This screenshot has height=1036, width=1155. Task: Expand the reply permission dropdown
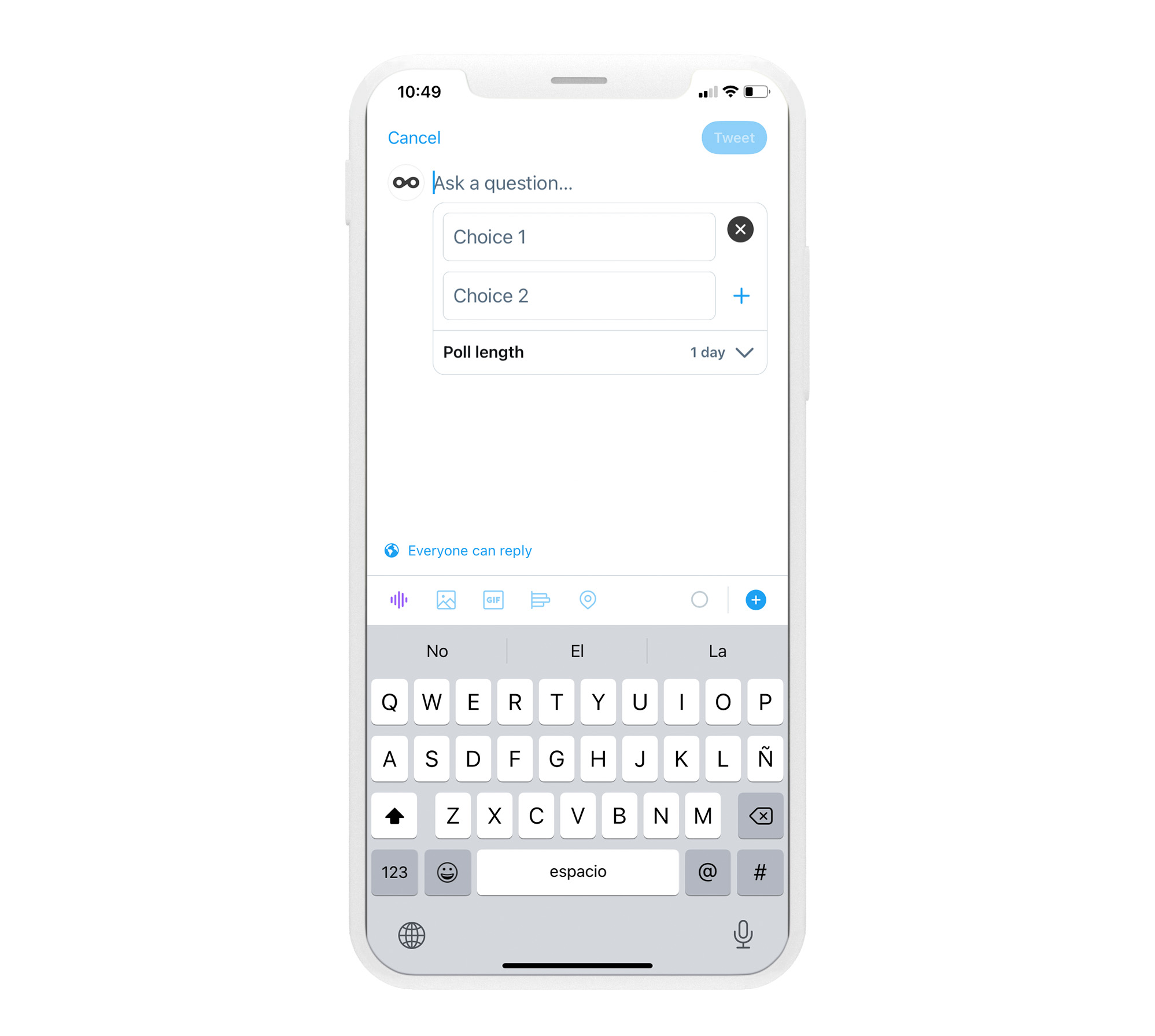point(462,549)
